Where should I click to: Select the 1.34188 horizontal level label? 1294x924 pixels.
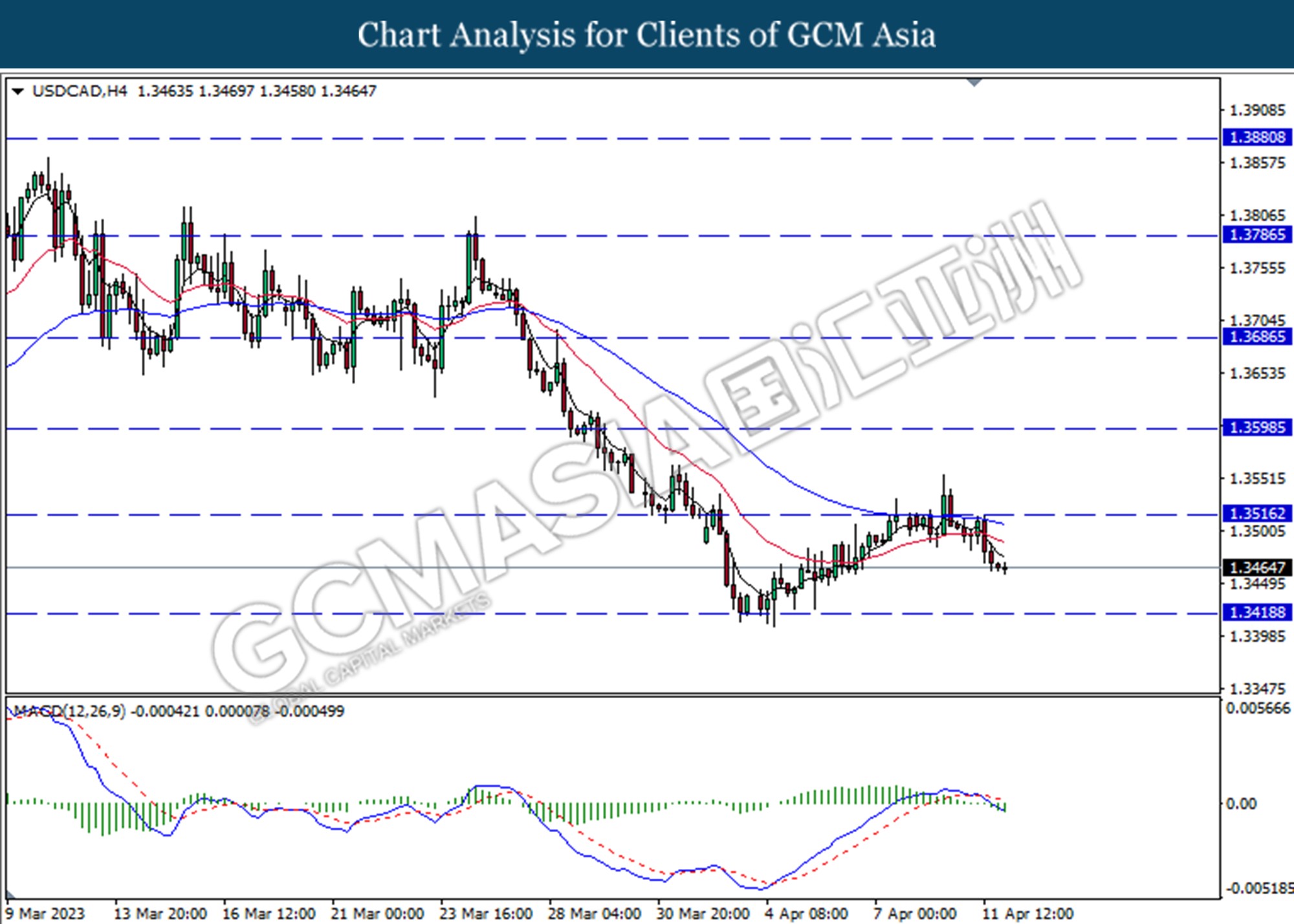(x=1257, y=612)
